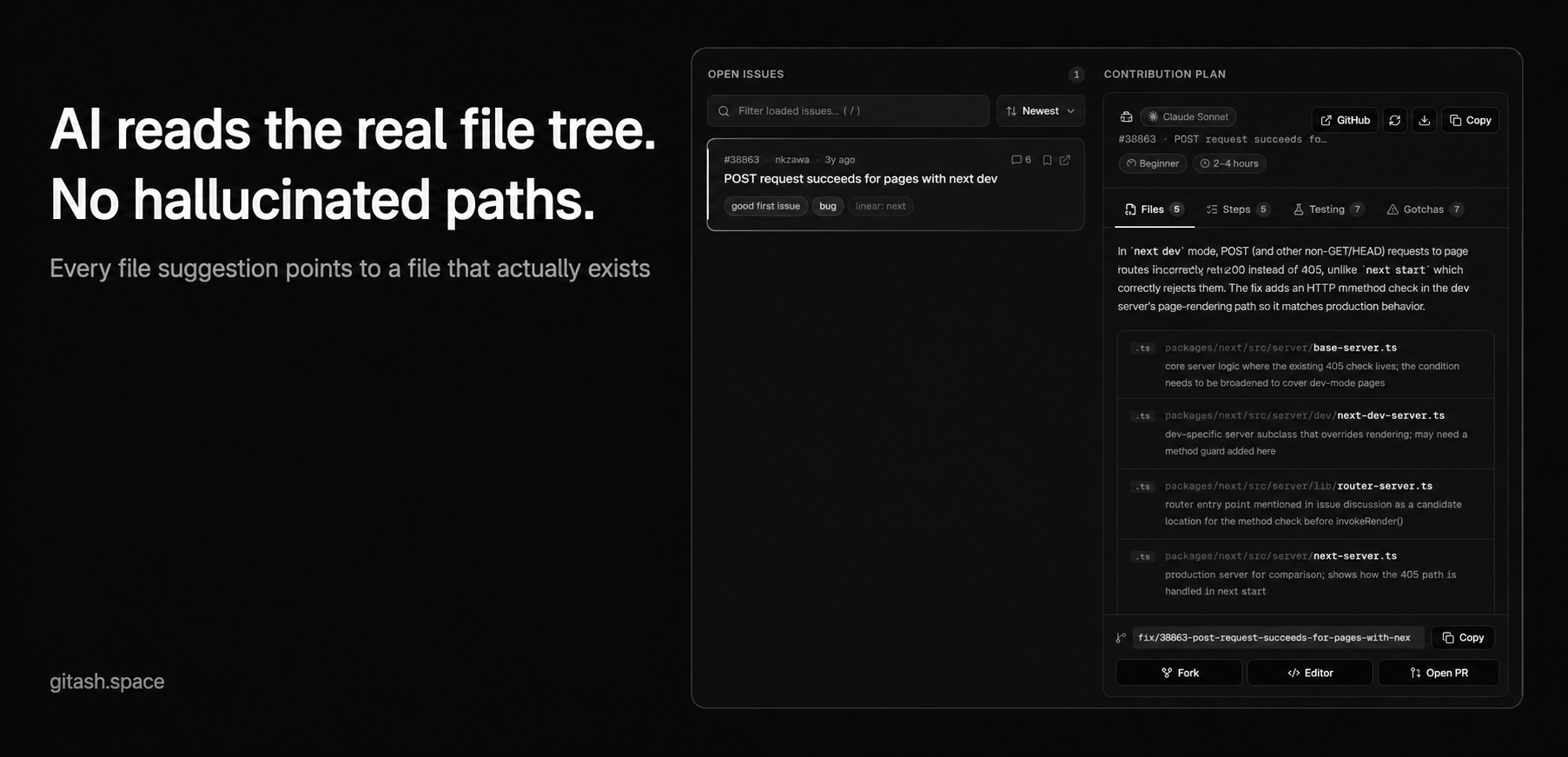
Task: Open the next-dev-server.ts file entry
Action: [x=1306, y=434]
